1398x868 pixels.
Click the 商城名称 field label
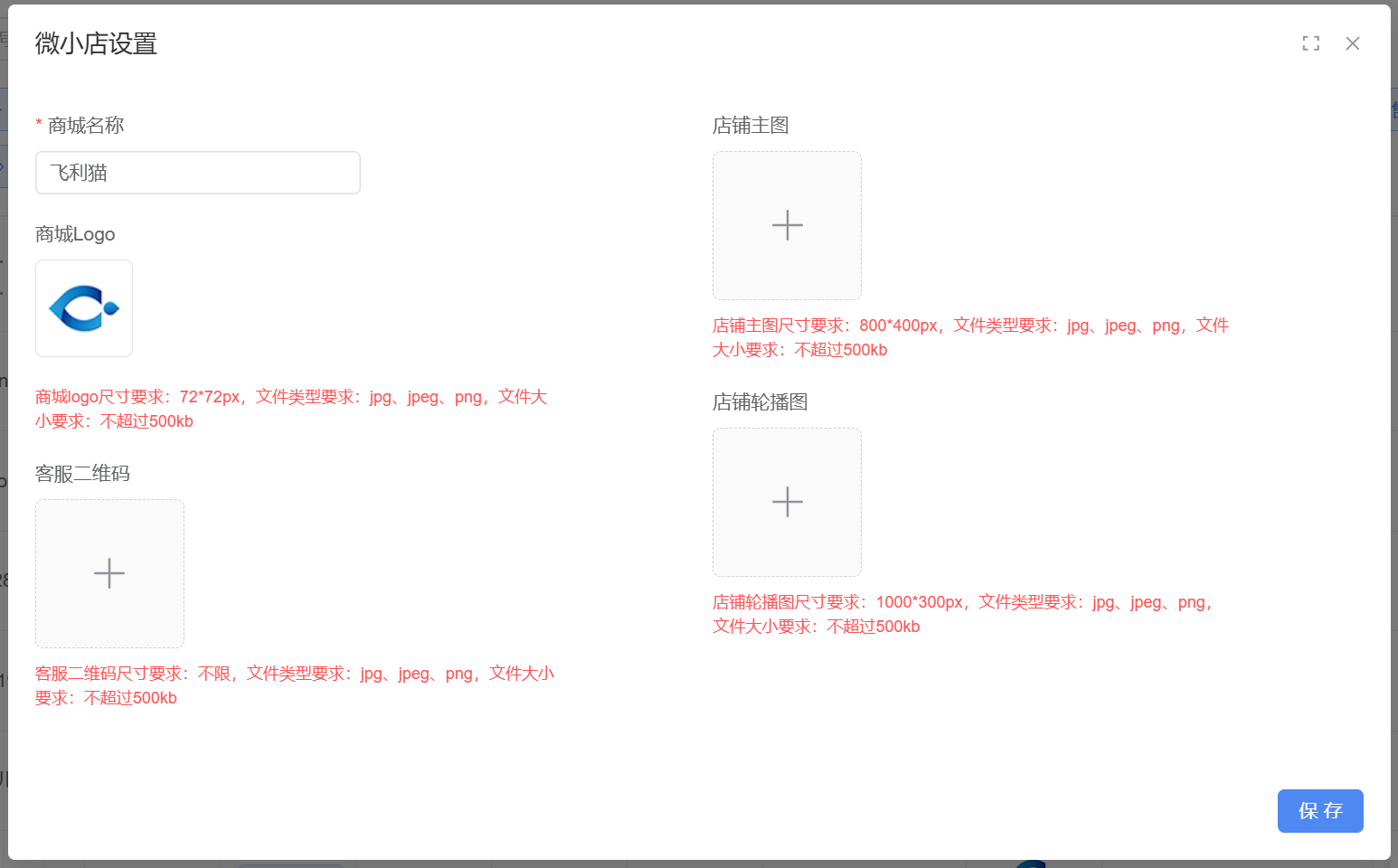tap(86, 126)
